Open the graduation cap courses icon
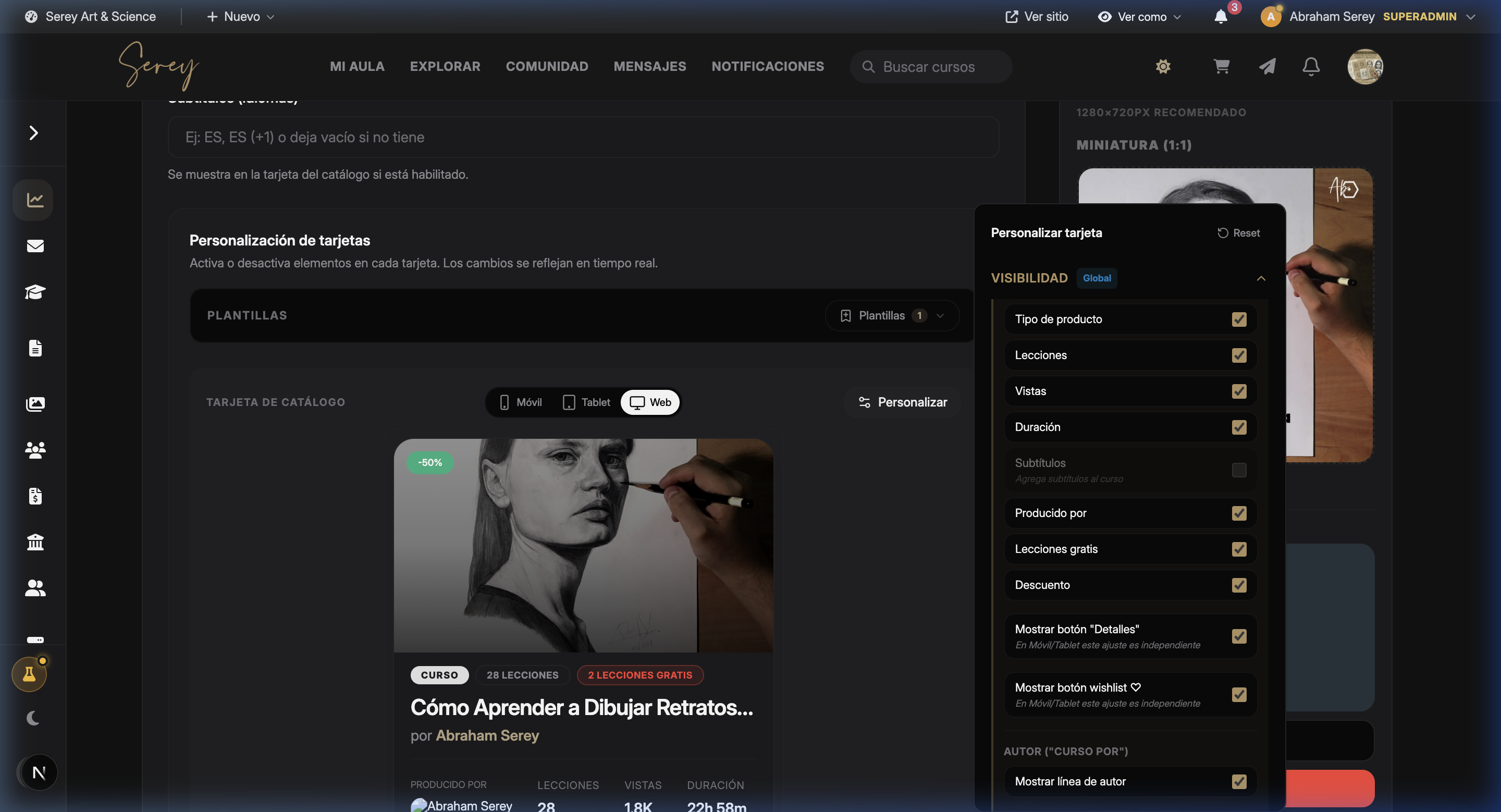Viewport: 1501px width, 812px height. coord(35,292)
